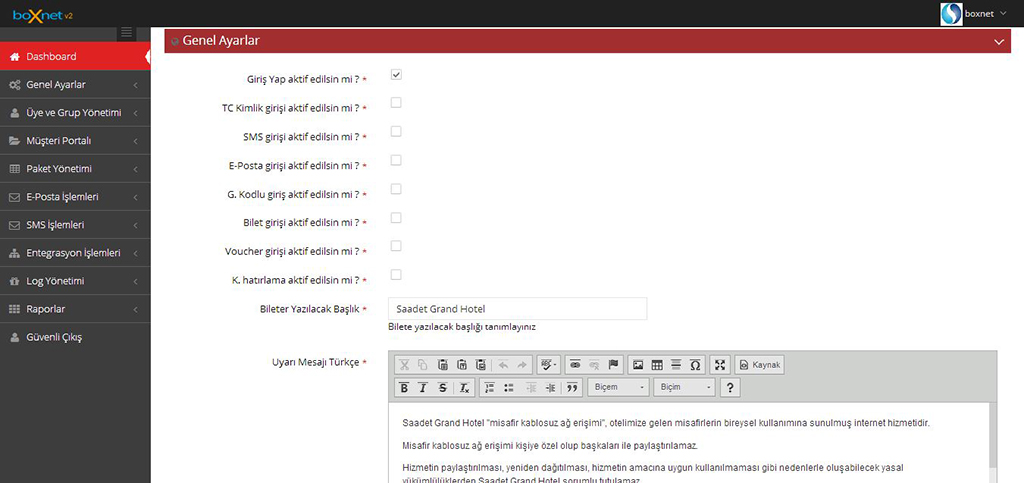
Task: Toggle the sidebar hamburger menu
Action: (127, 33)
